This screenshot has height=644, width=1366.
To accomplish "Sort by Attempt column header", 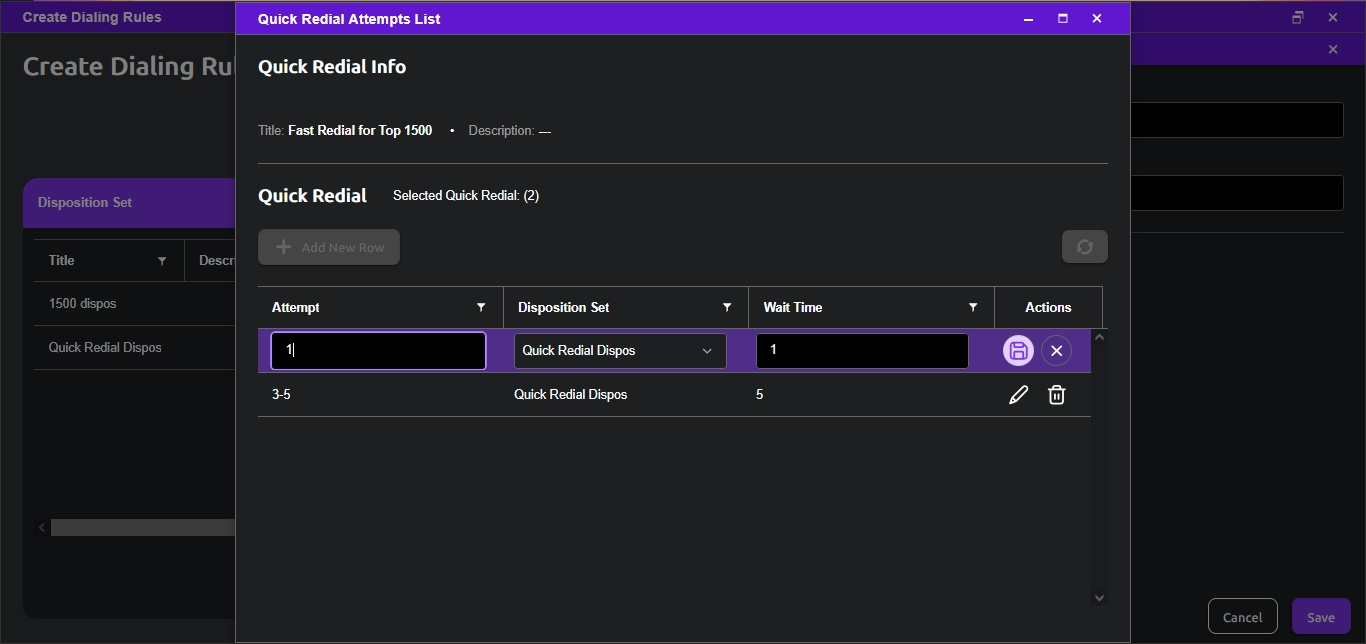I will pos(296,307).
